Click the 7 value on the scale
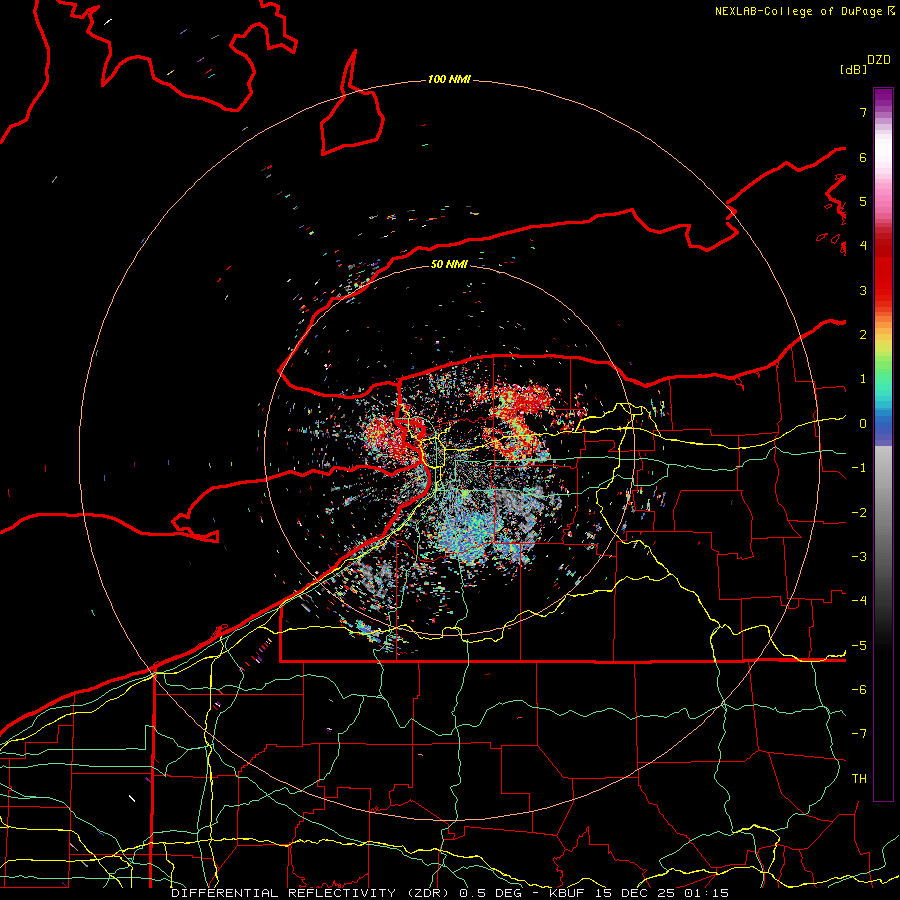This screenshot has height=900, width=900. [863, 112]
